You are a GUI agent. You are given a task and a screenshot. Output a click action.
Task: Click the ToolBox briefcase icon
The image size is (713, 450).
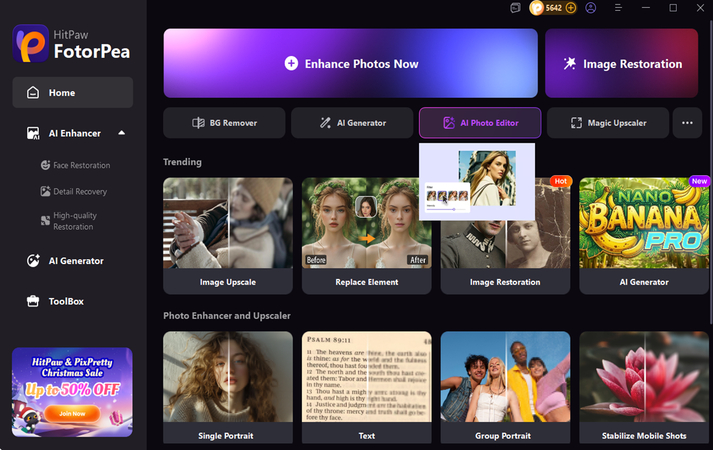(x=33, y=301)
